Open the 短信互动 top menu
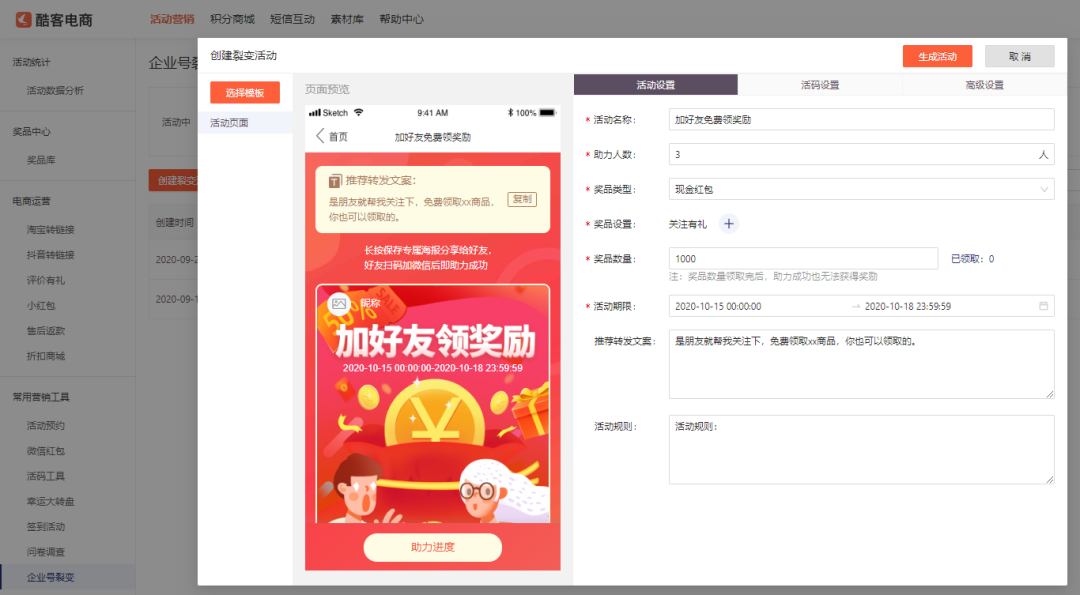Viewport: 1080px width, 595px height. tap(292, 19)
